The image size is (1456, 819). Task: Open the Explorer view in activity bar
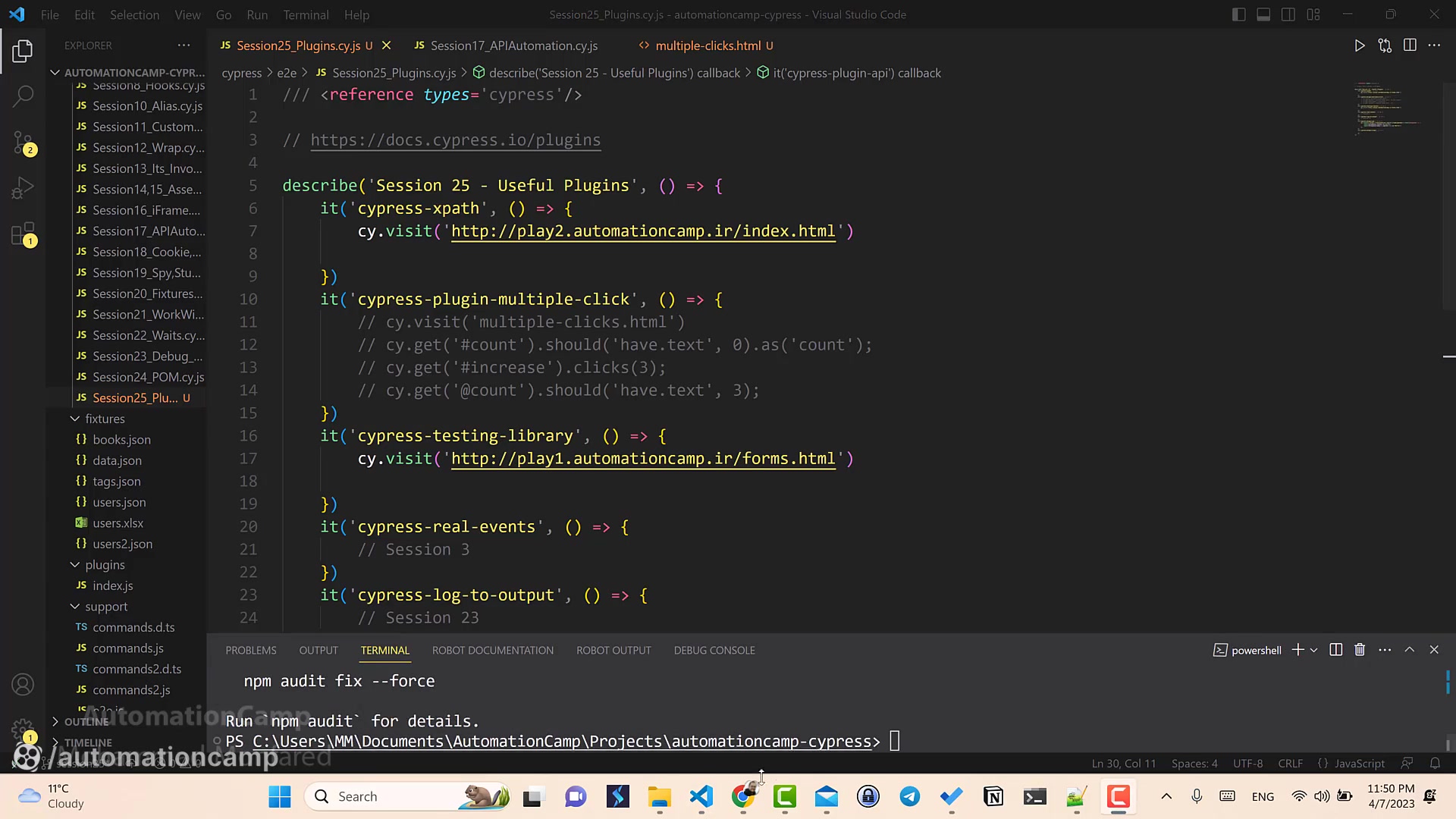[x=23, y=52]
